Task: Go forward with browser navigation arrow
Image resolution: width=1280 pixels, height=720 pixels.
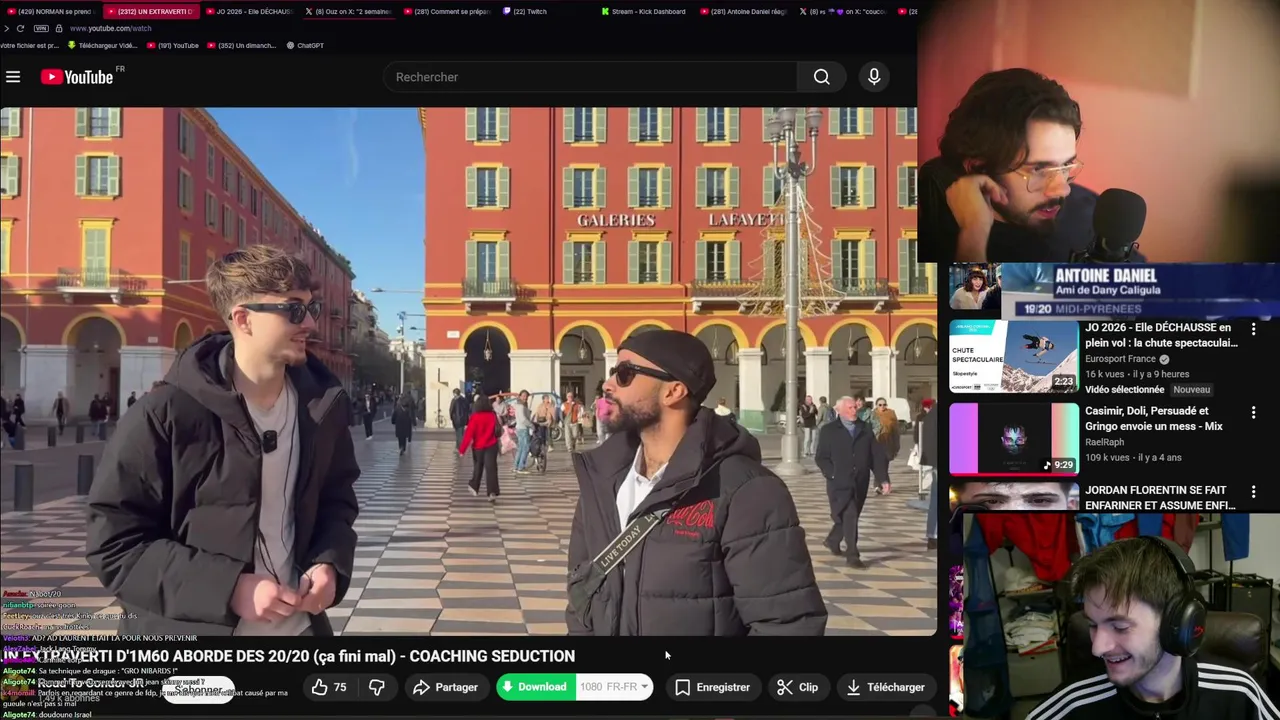Action: [6, 28]
